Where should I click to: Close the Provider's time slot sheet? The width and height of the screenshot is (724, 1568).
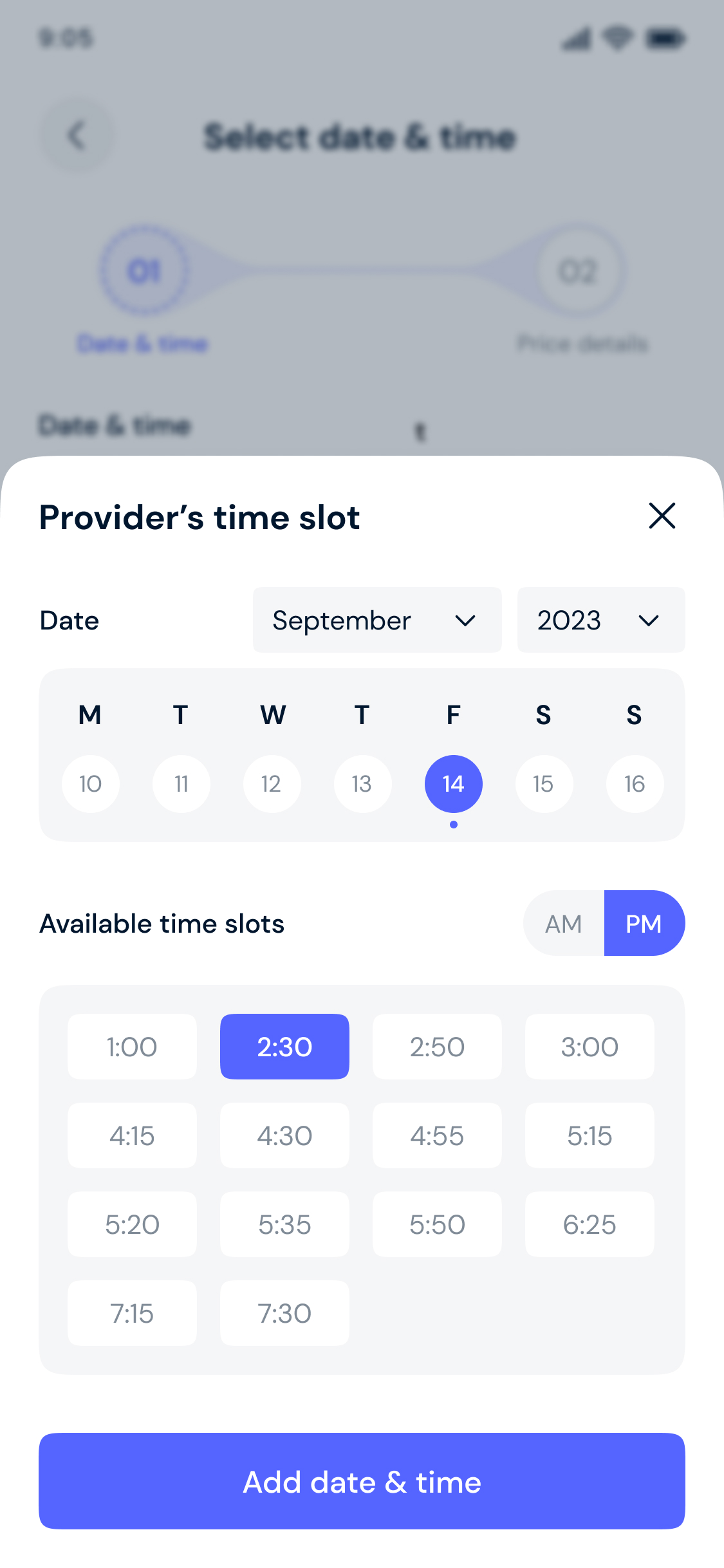pyautogui.click(x=662, y=516)
